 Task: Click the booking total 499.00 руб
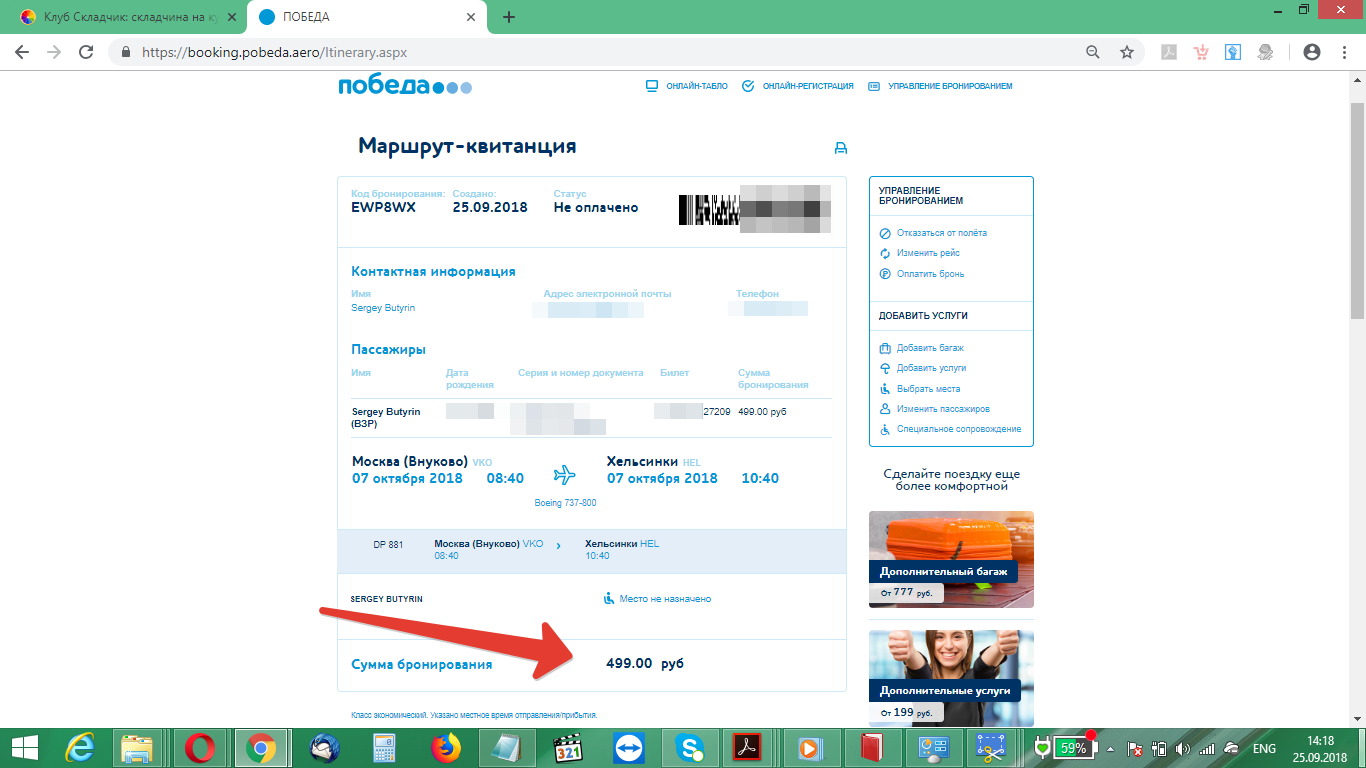(x=645, y=664)
